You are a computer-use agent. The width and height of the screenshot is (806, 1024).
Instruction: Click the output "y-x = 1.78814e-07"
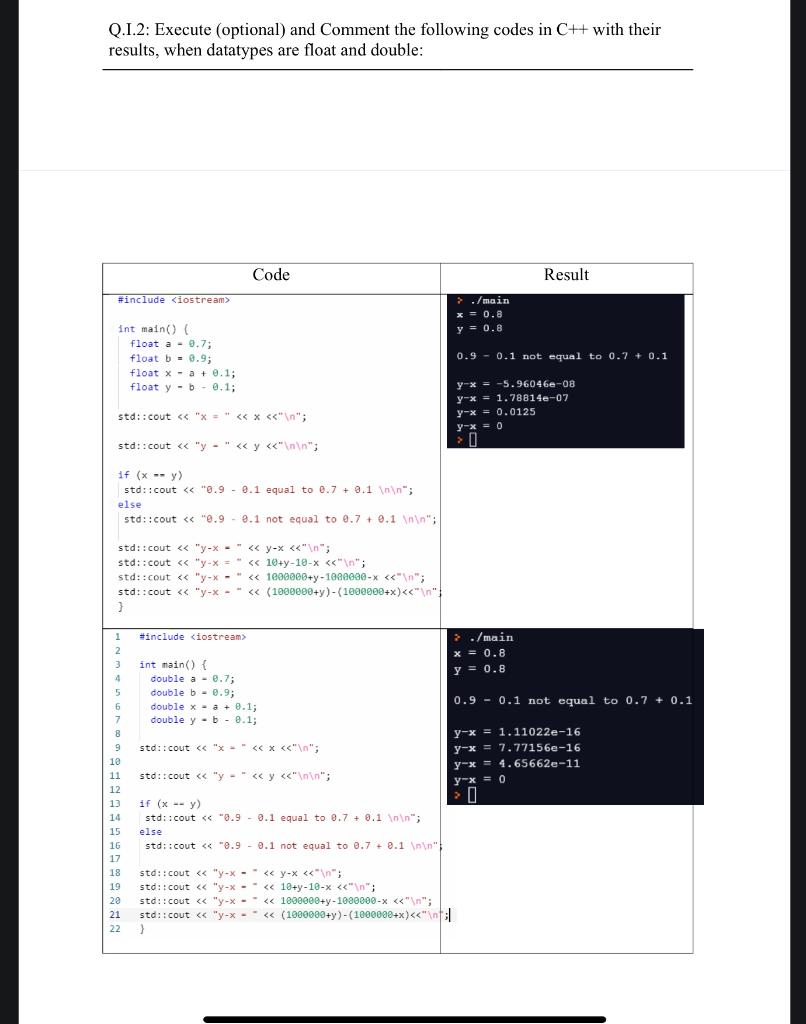(513, 398)
